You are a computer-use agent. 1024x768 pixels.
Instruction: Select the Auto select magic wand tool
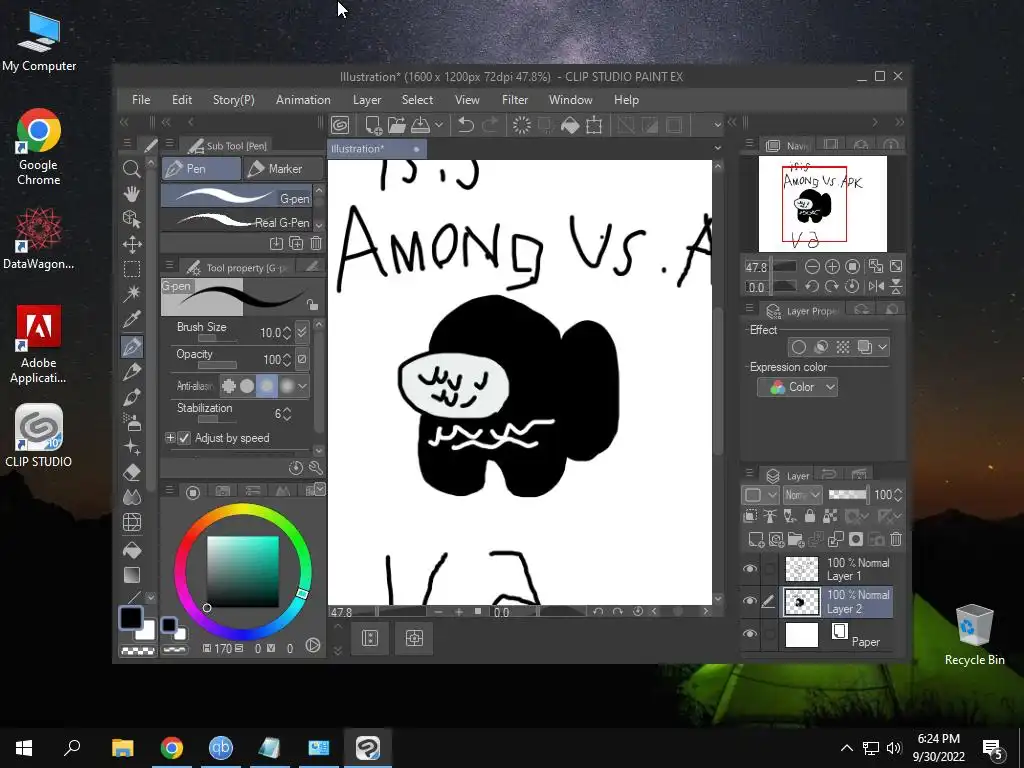click(x=132, y=294)
